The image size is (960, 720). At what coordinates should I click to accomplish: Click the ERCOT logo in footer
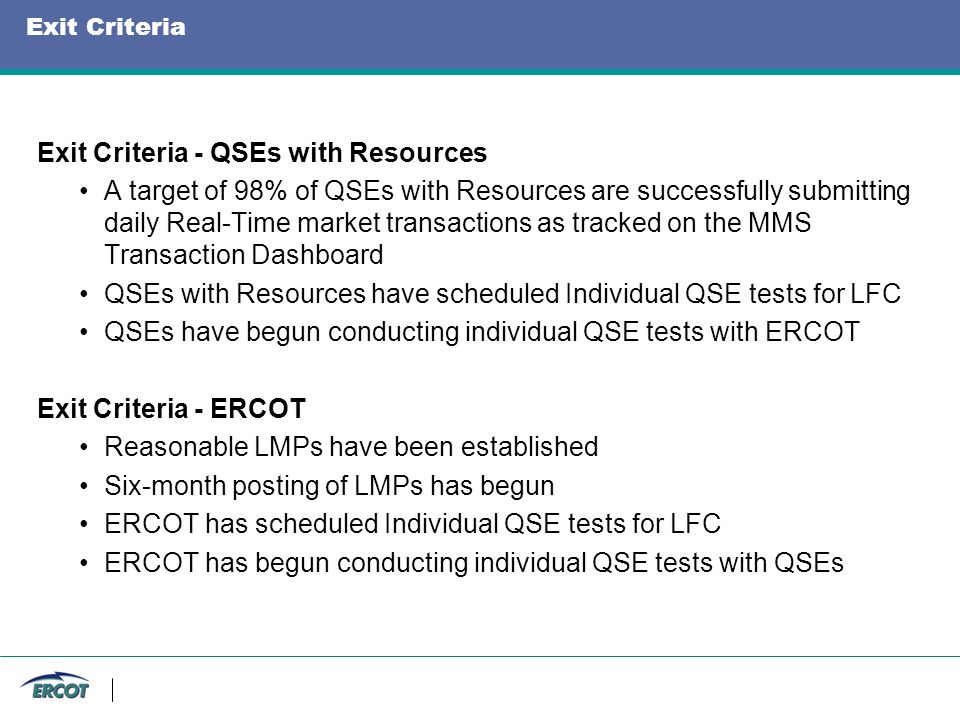tap(55, 687)
